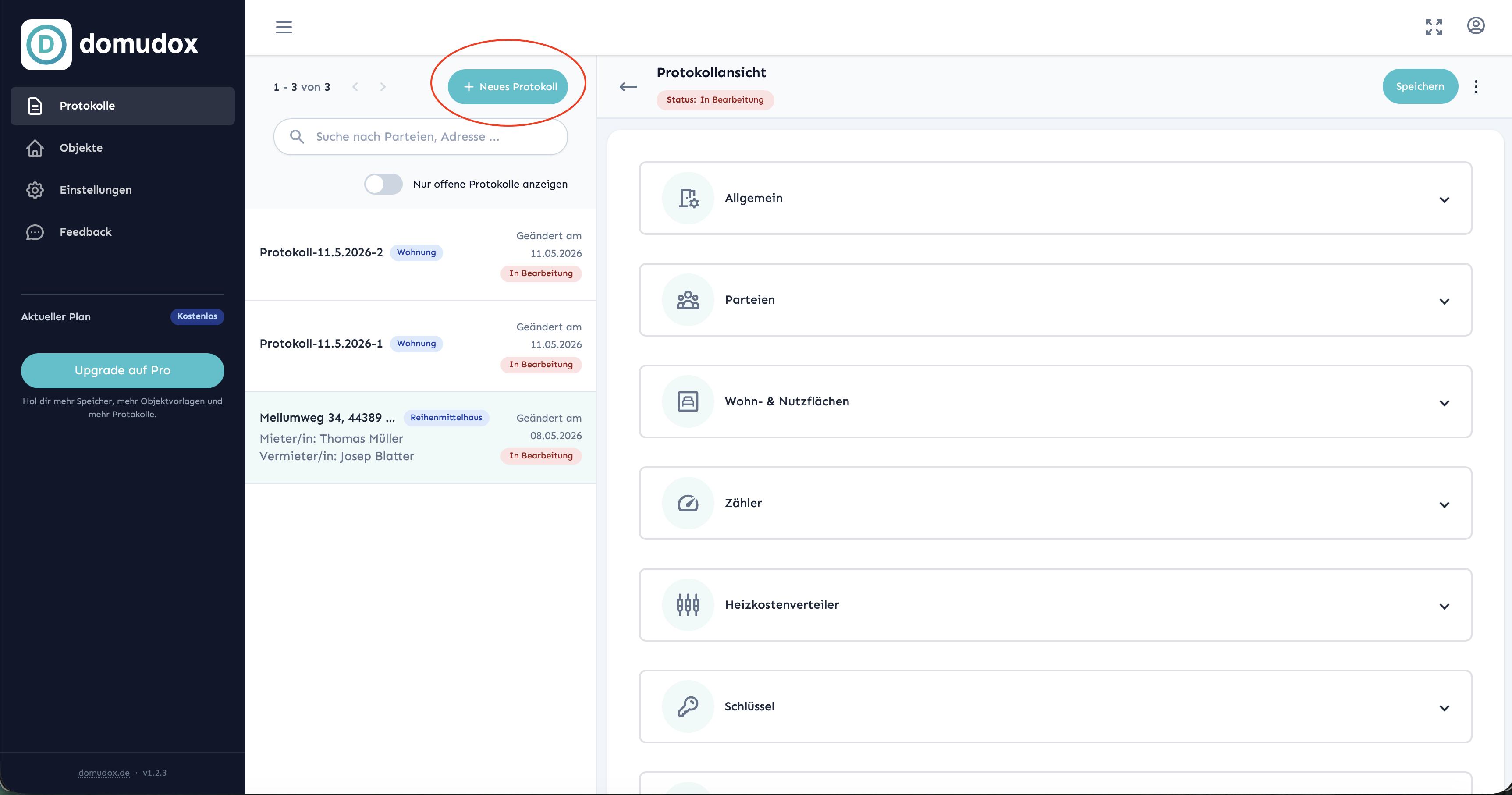Click Wohnung tag of Protokoll-11.5.2026-2
Screen dimensions: 1512x795
[x=416, y=252]
